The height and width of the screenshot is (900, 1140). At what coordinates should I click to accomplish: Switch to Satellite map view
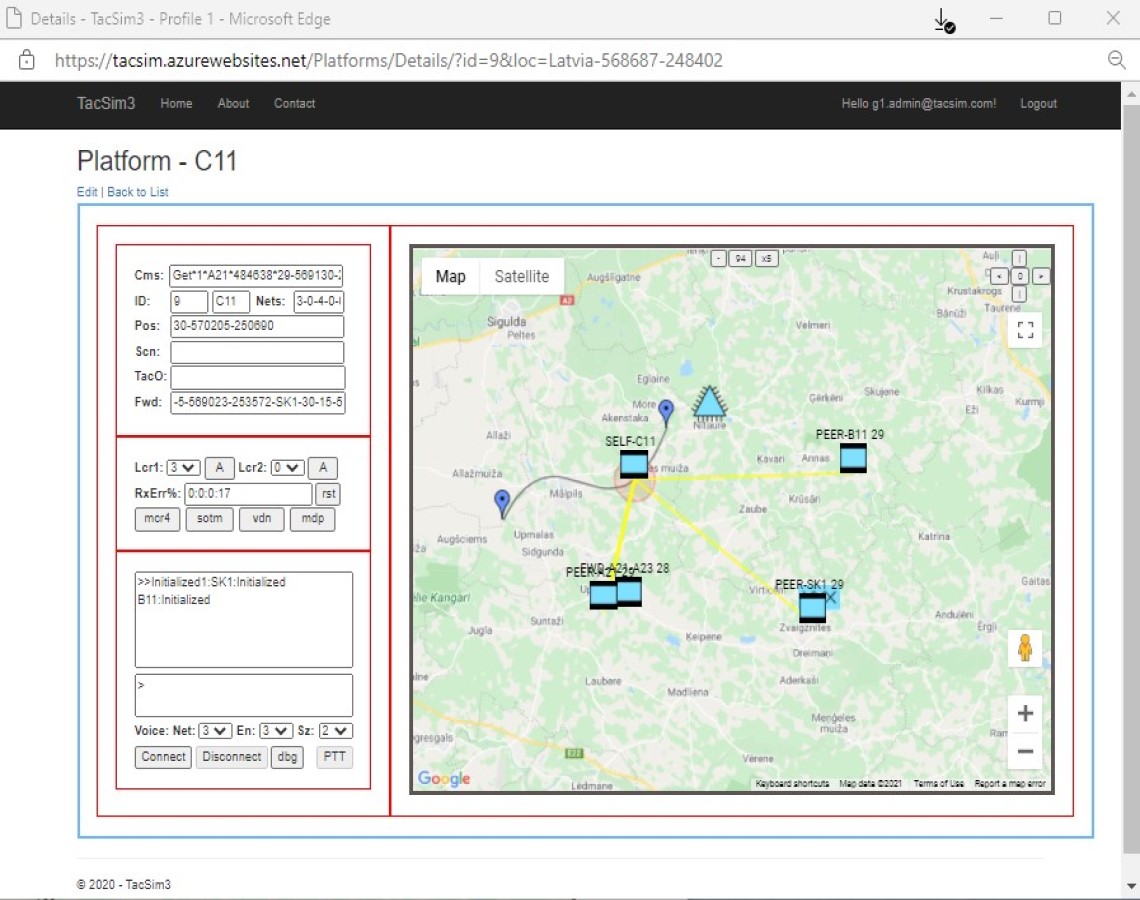[521, 276]
